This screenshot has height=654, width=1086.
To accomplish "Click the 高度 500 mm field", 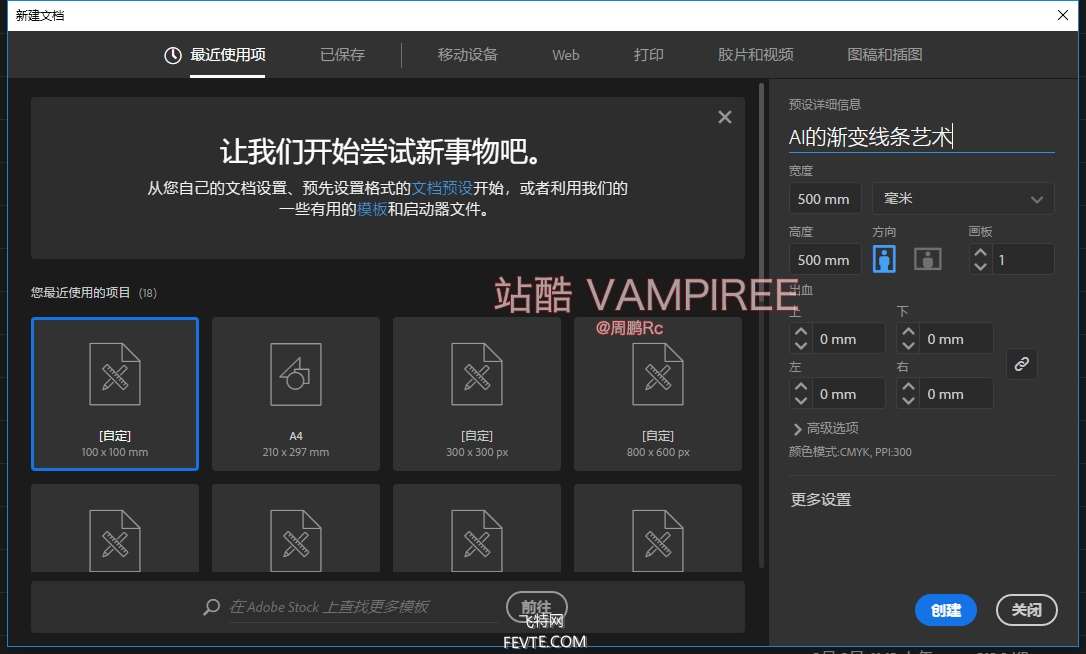I will (824, 260).
